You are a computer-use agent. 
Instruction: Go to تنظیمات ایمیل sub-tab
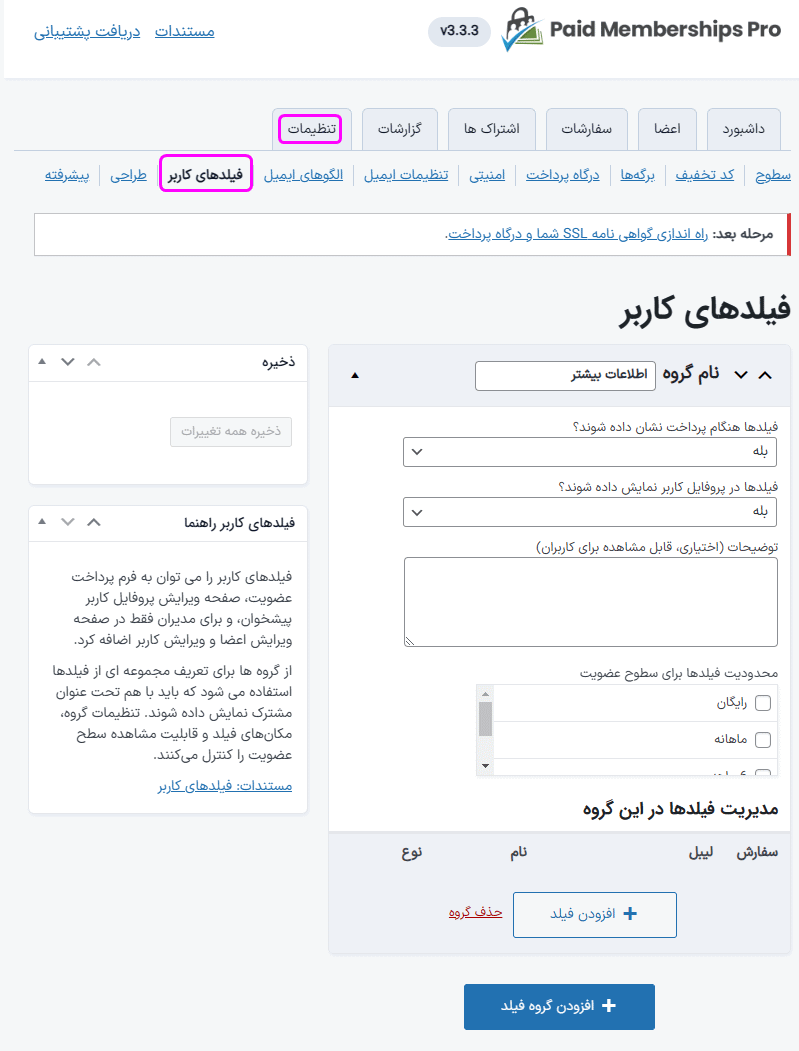[x=406, y=175]
